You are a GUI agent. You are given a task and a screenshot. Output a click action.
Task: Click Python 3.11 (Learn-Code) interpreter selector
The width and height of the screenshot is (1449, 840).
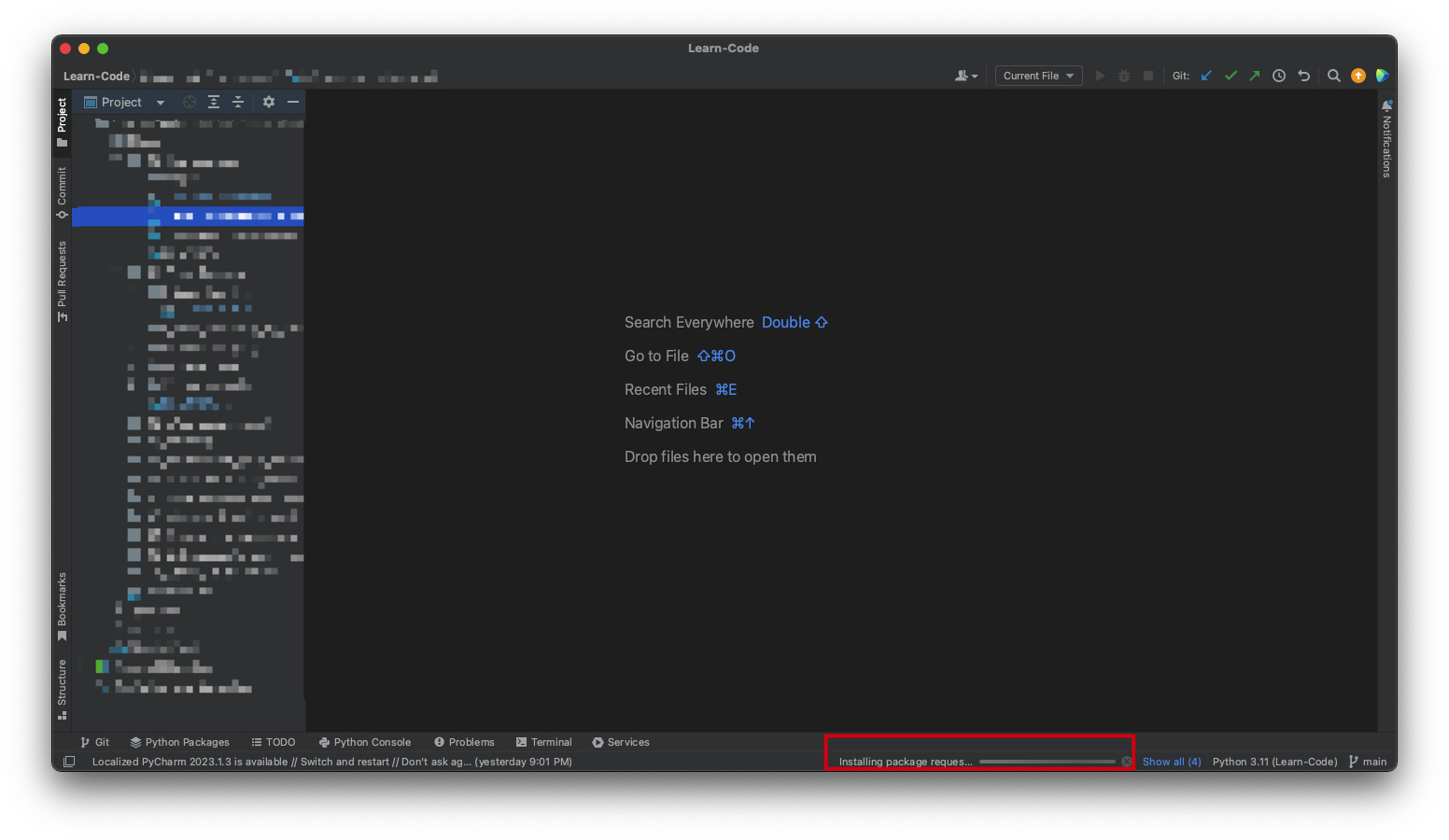click(1274, 762)
